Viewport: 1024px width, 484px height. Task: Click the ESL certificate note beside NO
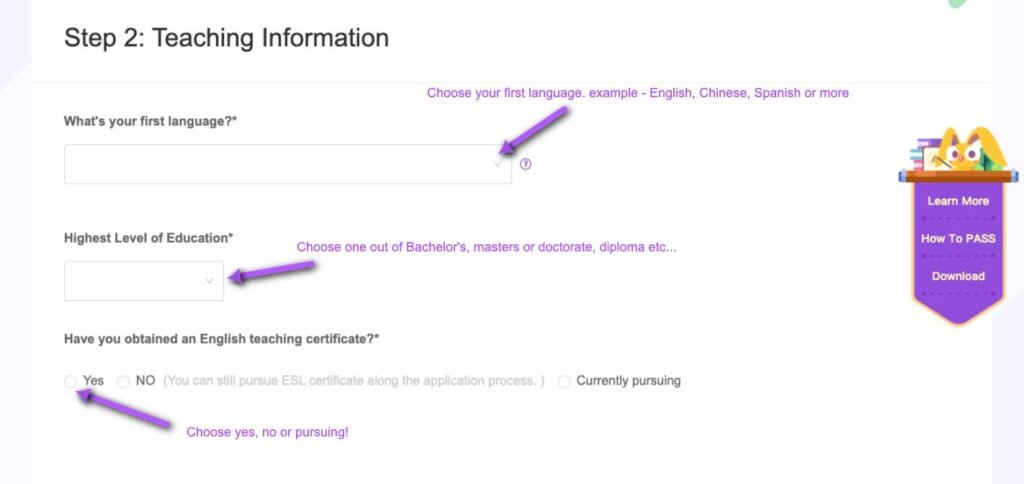tap(354, 381)
